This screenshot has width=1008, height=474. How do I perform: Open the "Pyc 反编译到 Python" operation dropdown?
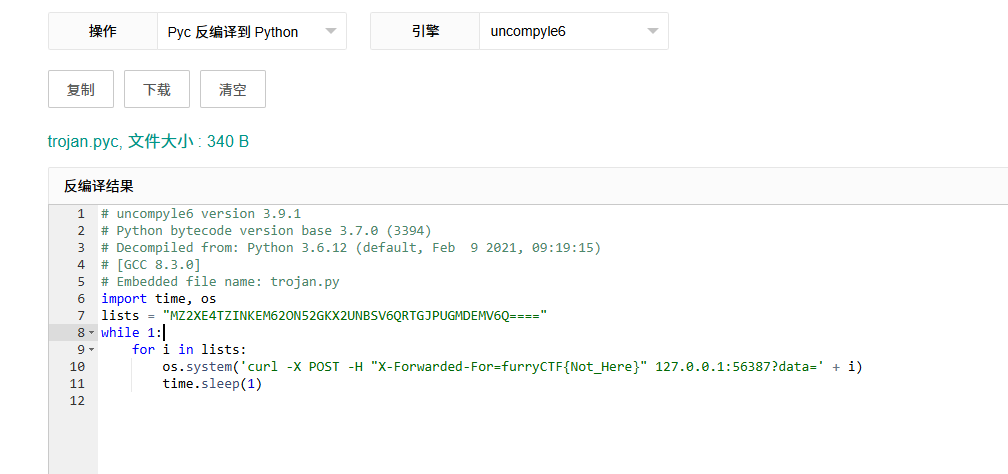tap(251, 32)
